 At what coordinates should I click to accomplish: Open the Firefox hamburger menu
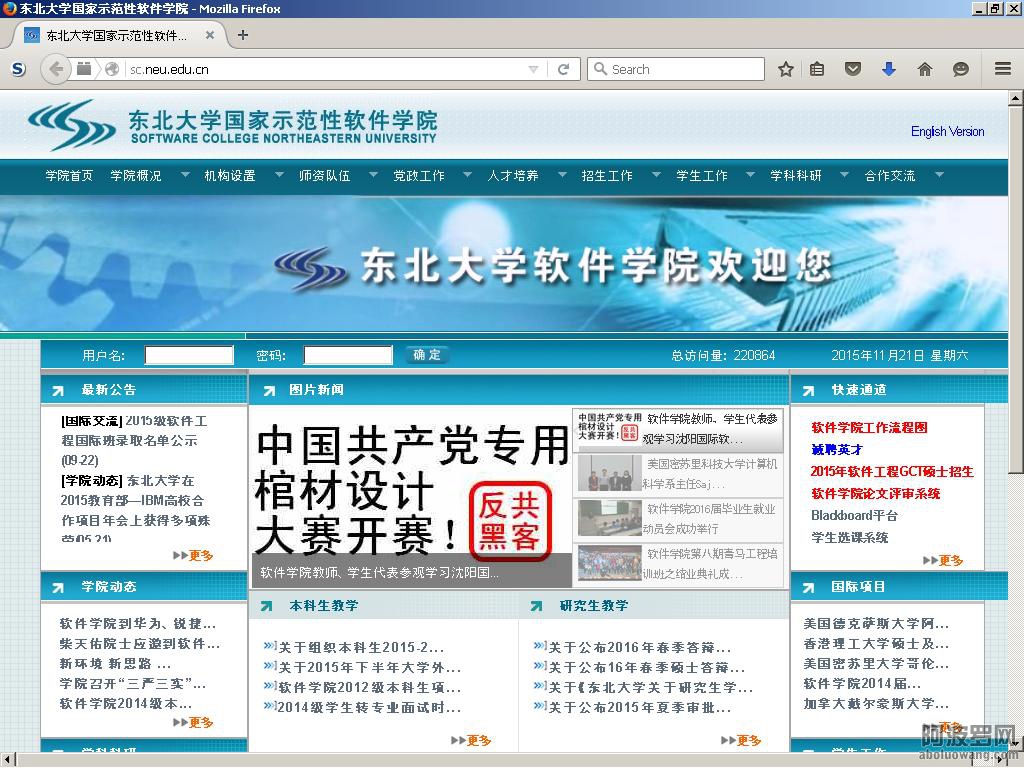[x=1003, y=69]
